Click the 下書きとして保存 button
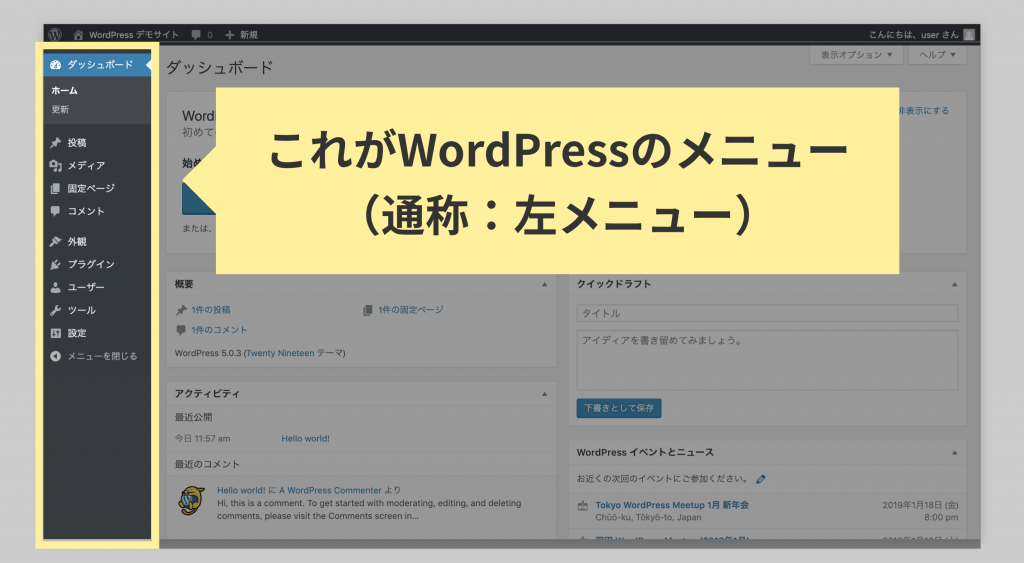 618,408
